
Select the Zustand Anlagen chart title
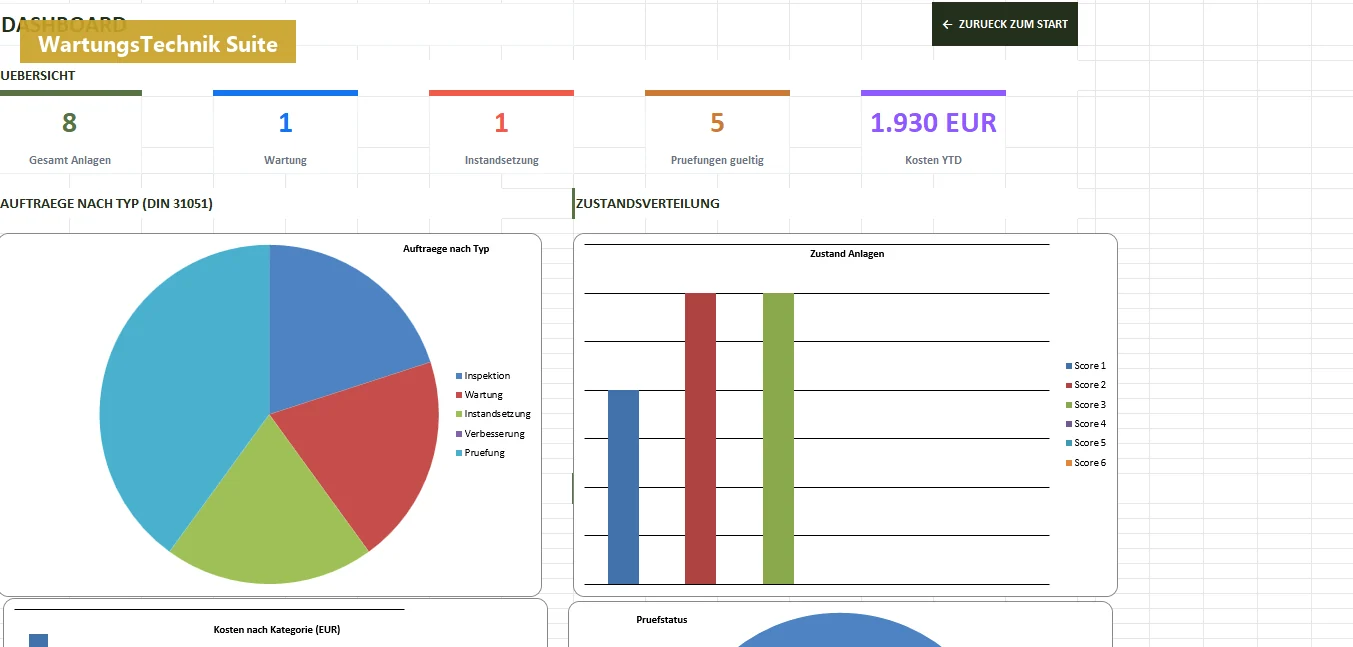[x=847, y=254]
